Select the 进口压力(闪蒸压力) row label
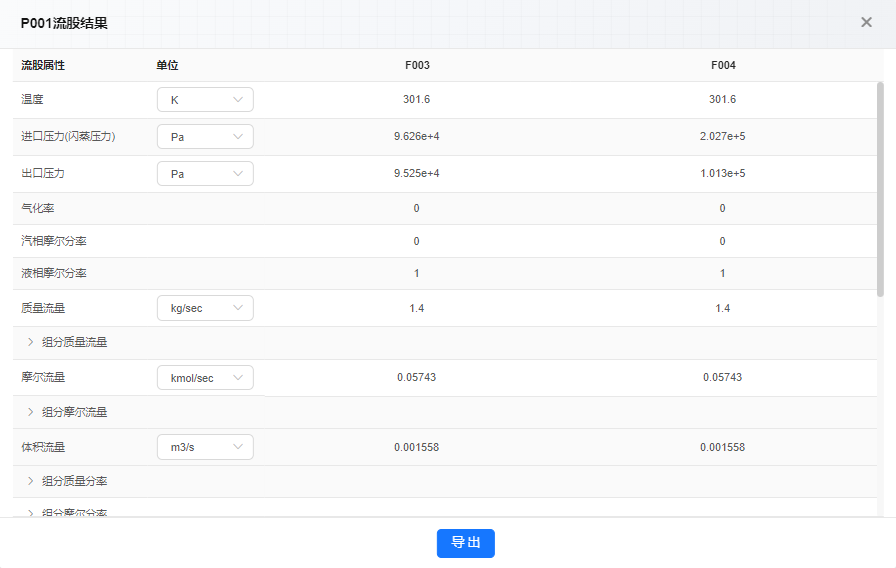 pyautogui.click(x=69, y=137)
